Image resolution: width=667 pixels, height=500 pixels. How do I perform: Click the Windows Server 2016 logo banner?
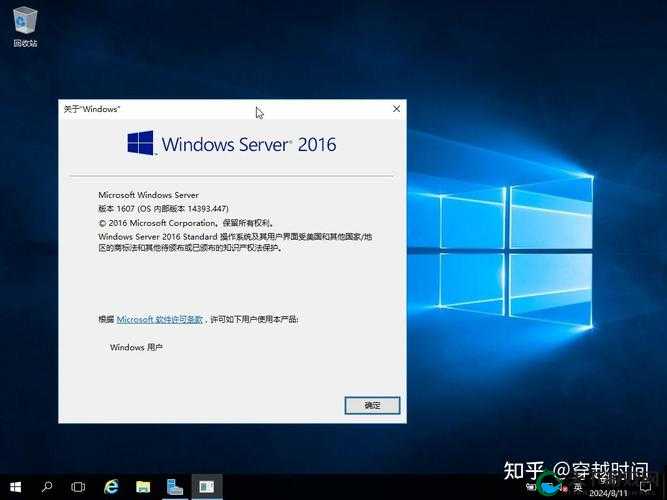[232, 144]
